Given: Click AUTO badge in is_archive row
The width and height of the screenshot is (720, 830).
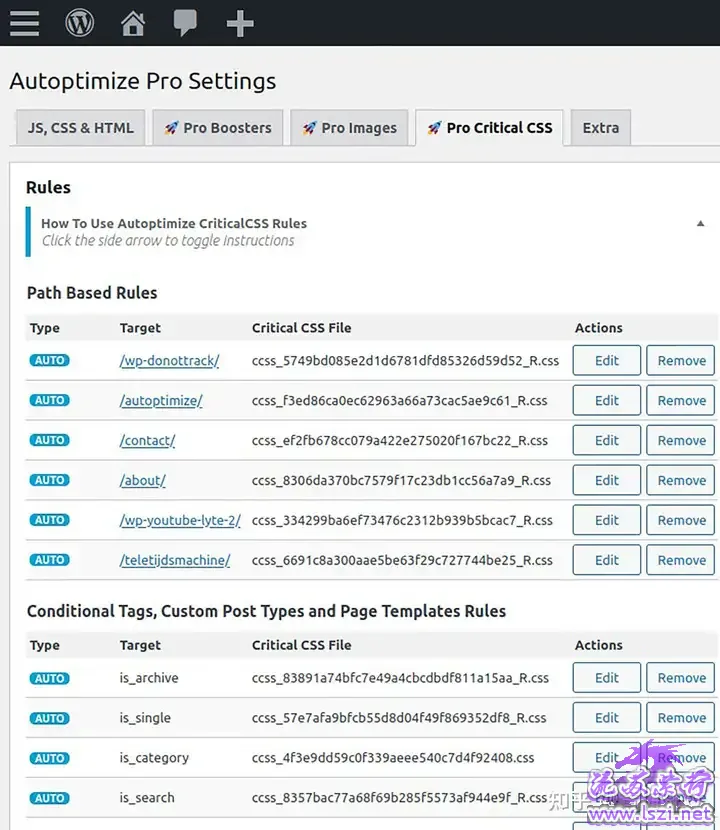Looking at the screenshot, I should [x=49, y=678].
